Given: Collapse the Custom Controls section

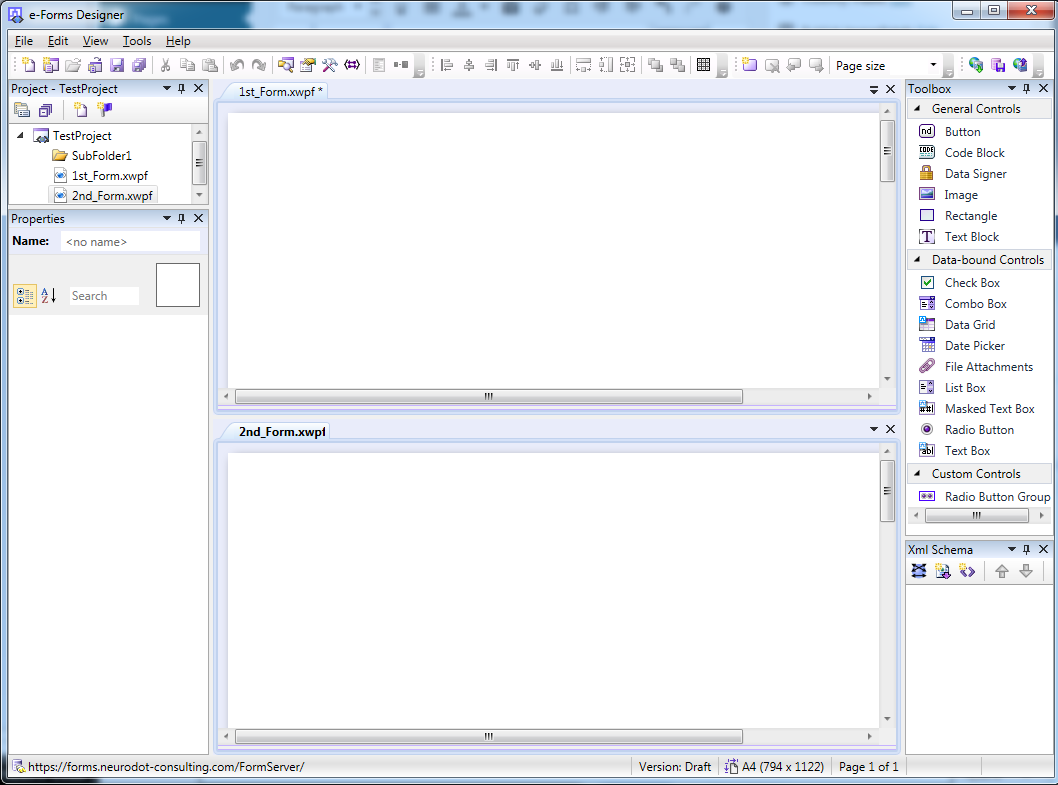Looking at the screenshot, I should coord(917,473).
